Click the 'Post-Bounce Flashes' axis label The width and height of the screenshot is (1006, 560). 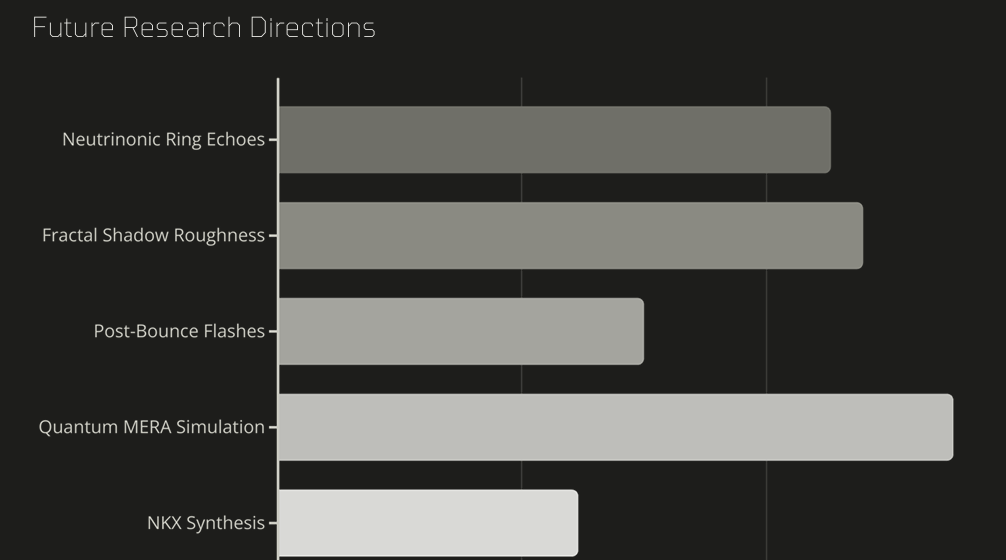pos(179,331)
